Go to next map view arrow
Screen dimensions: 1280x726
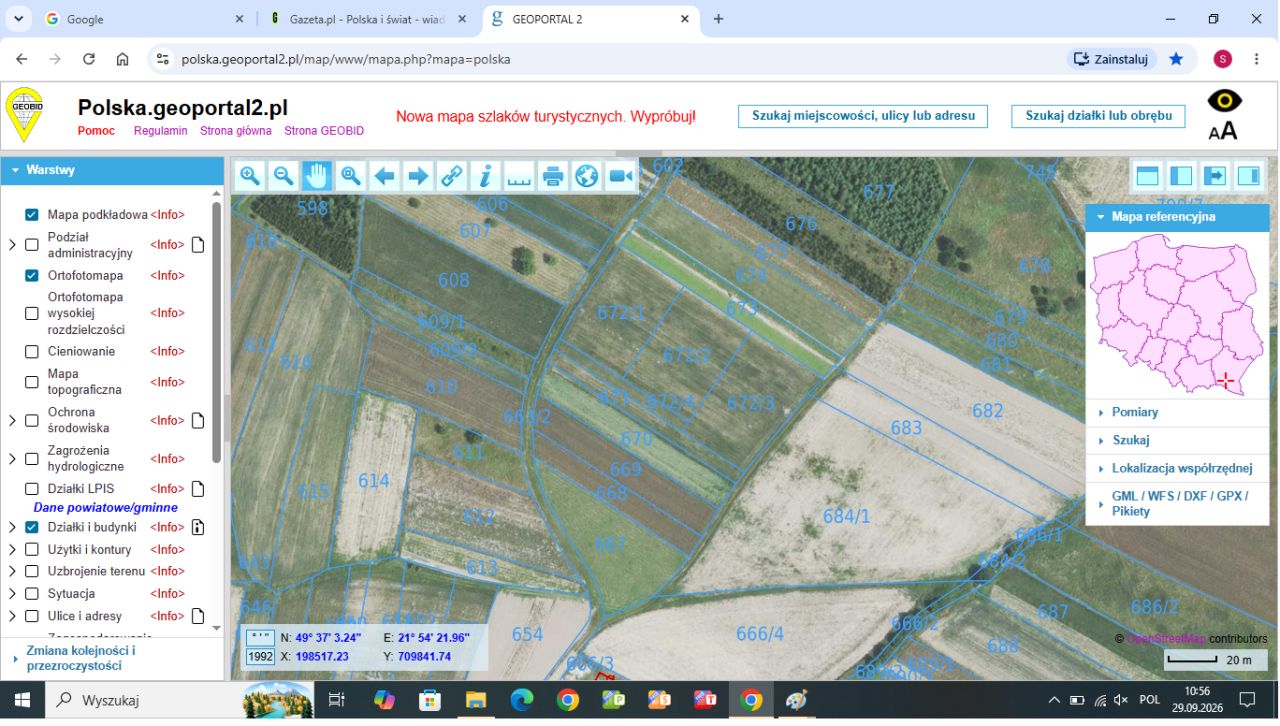tap(418, 176)
